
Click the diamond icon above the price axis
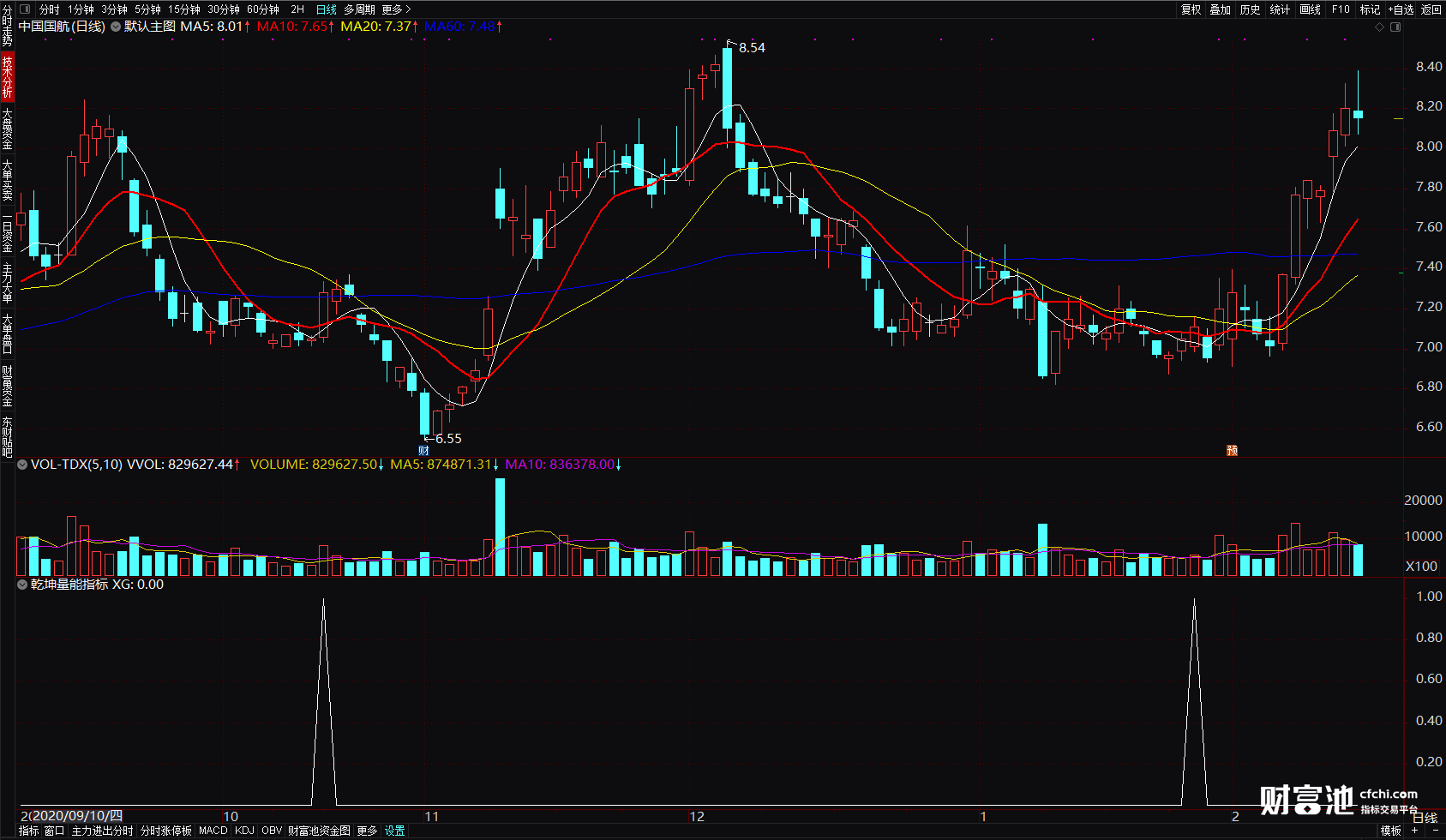coord(1380,27)
